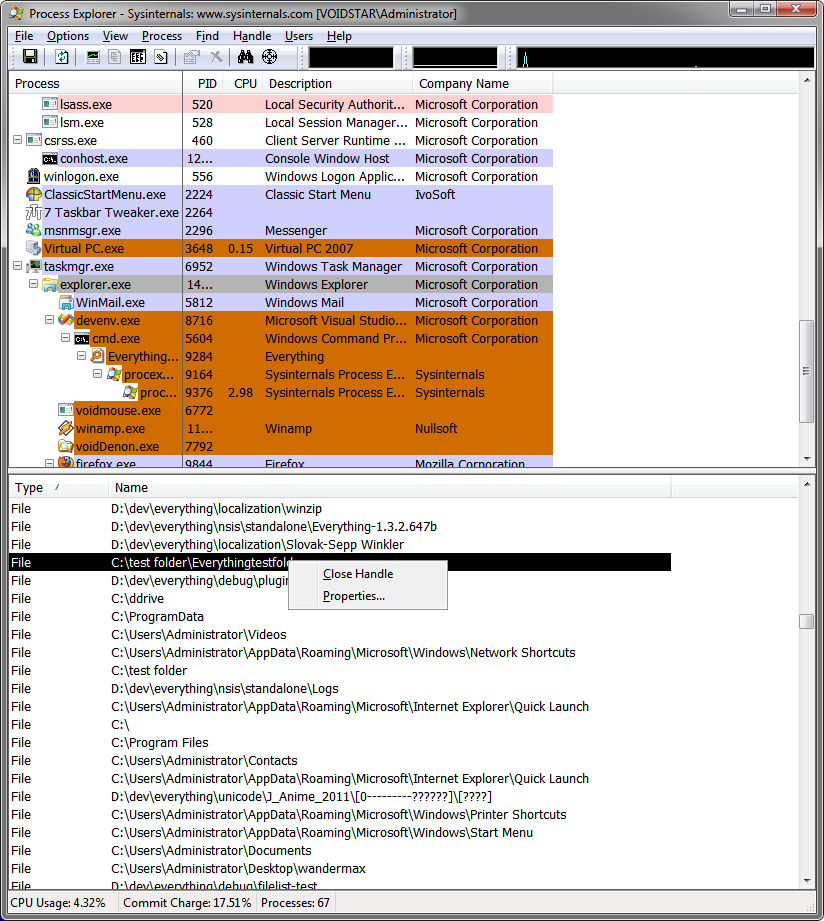Click the Save icon in the toolbar
824x921 pixels.
click(30, 57)
